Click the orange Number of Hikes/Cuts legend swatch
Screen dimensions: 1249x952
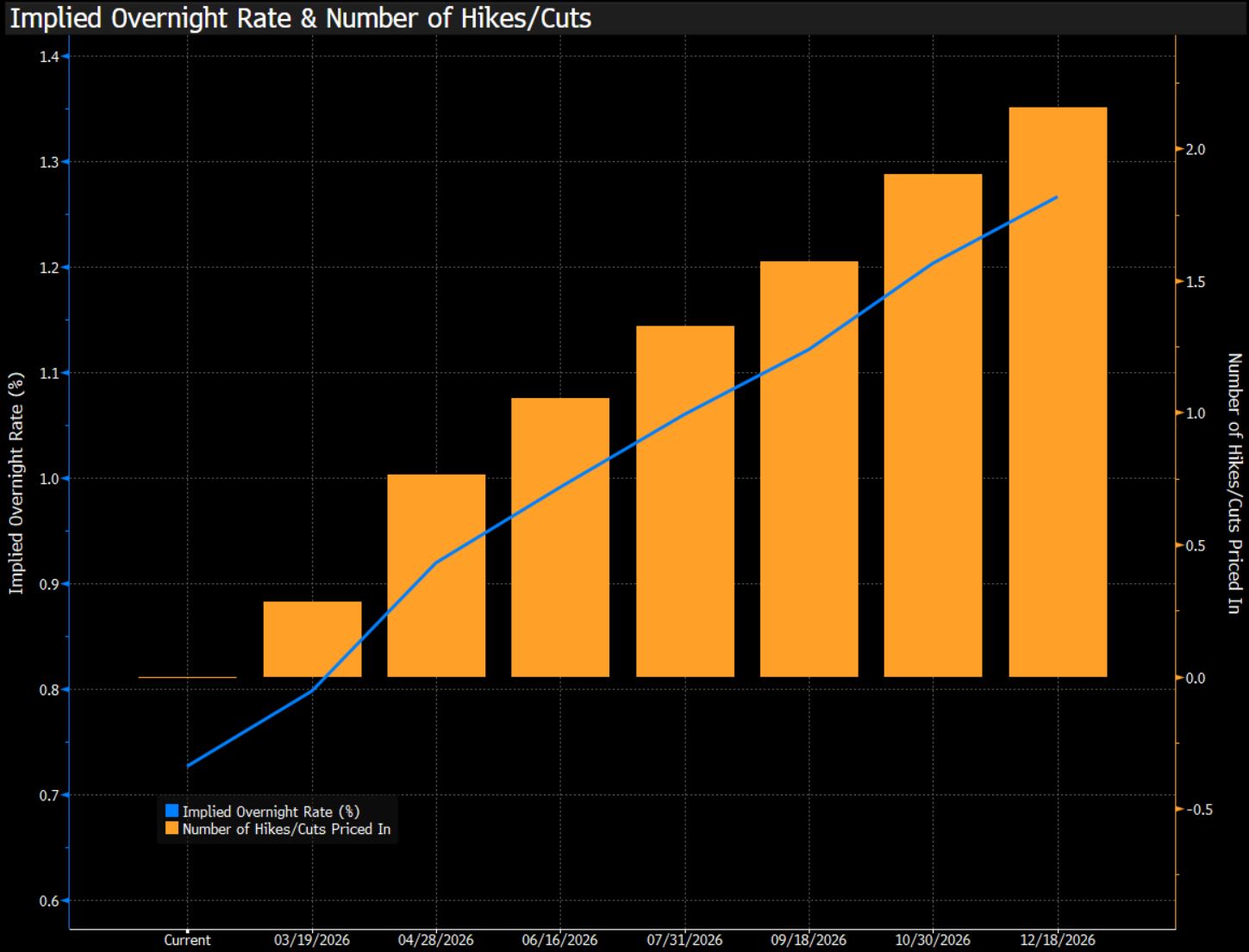(172, 829)
